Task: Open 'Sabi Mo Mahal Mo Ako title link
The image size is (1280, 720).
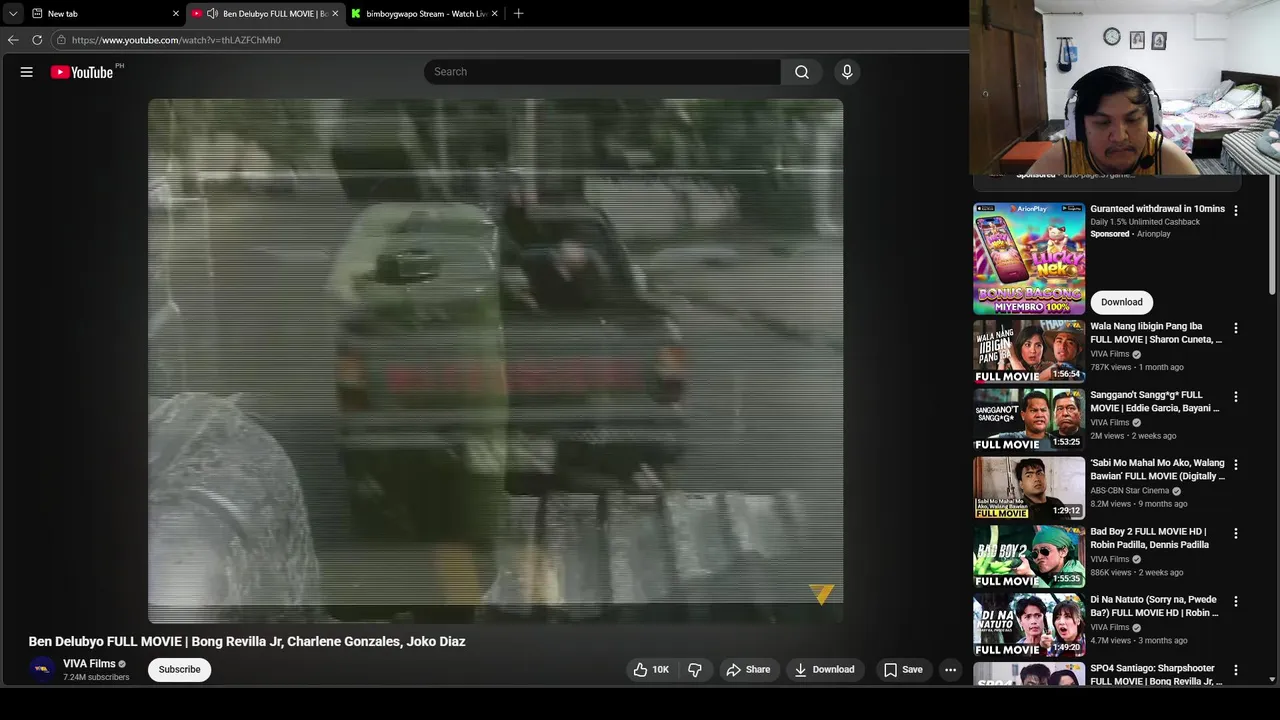Action: (1157, 469)
